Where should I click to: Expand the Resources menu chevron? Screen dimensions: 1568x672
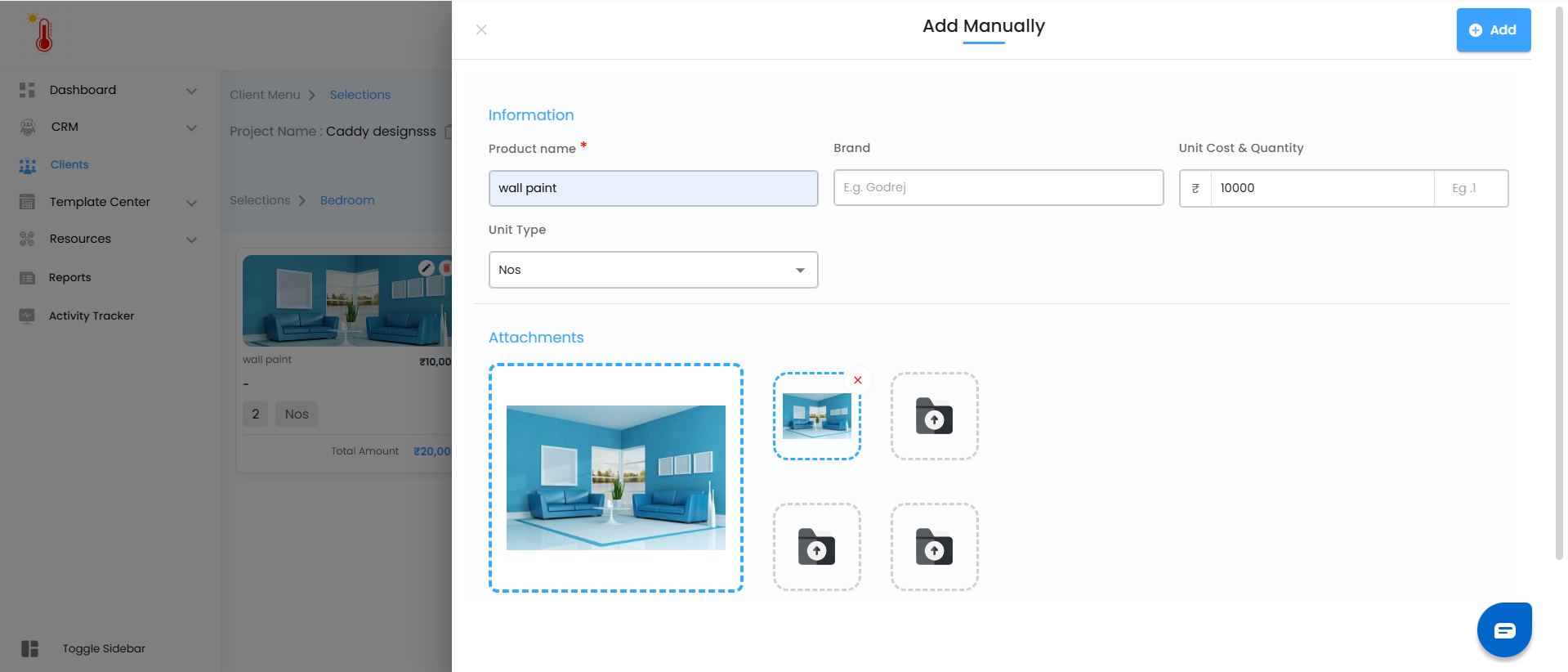point(191,240)
